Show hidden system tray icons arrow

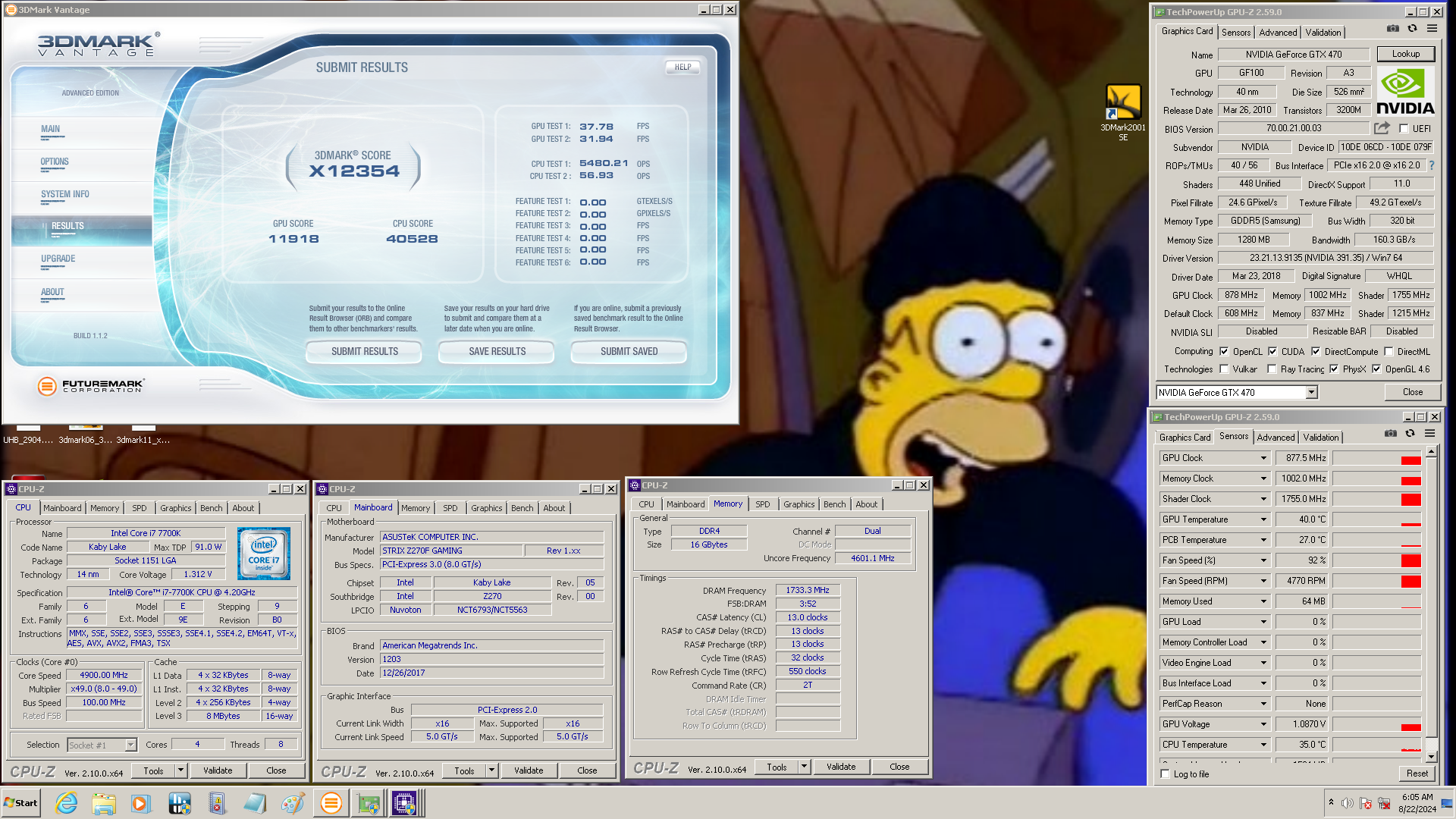coord(1331,802)
